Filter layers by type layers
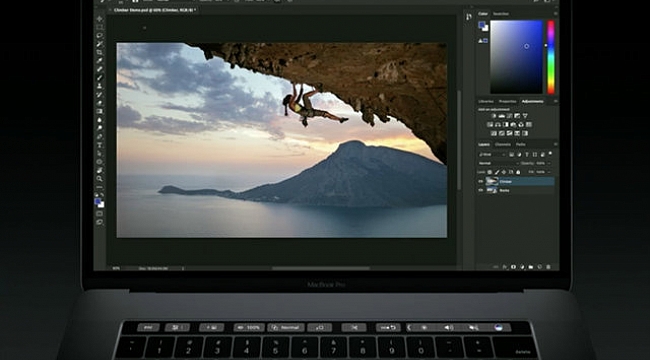 click(527, 154)
